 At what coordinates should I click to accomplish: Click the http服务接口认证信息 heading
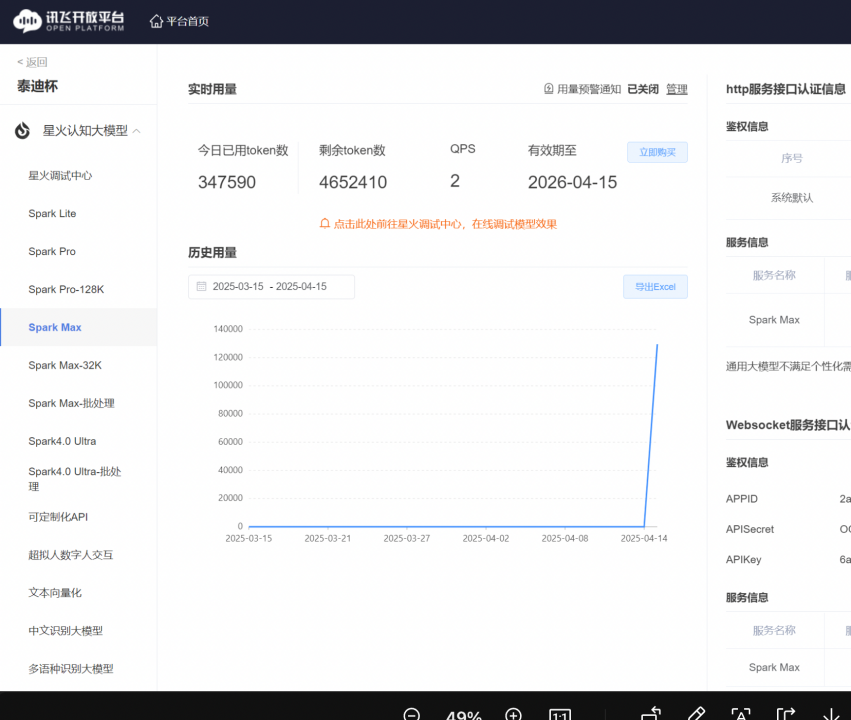click(786, 89)
